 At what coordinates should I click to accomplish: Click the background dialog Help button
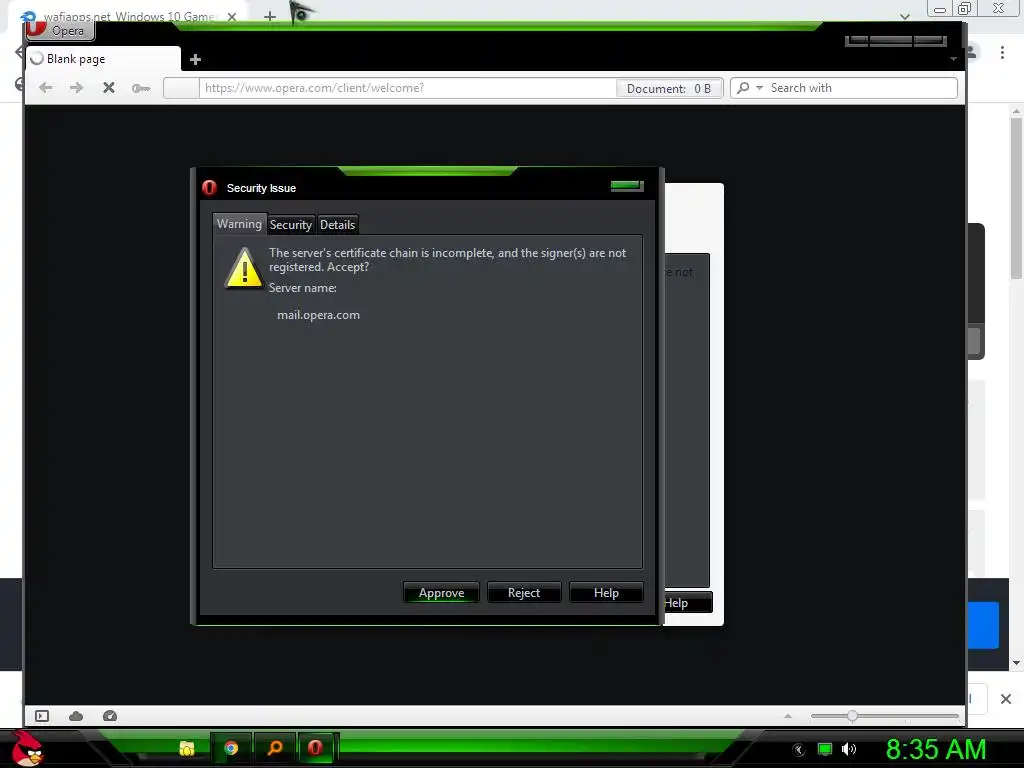[688, 603]
